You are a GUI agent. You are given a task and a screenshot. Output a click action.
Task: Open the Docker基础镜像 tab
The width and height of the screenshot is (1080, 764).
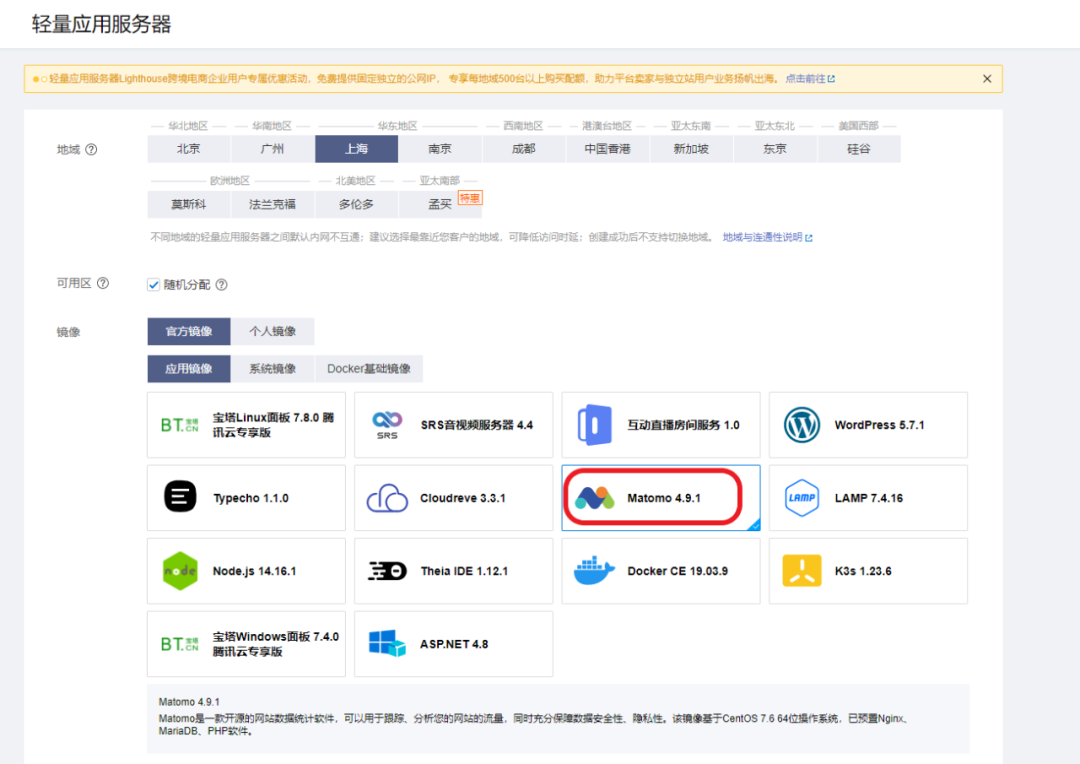pos(368,369)
